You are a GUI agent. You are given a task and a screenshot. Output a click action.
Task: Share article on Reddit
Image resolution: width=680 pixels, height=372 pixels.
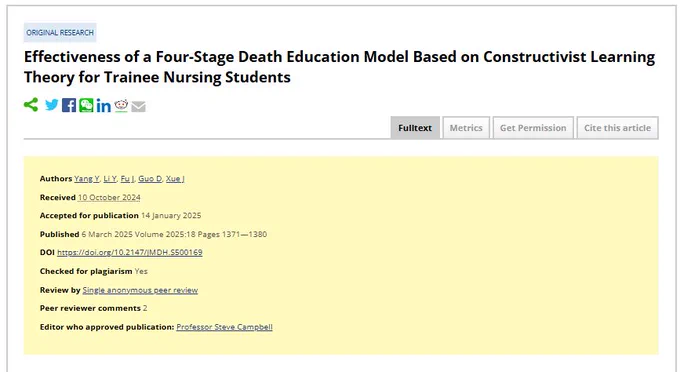[121, 105]
